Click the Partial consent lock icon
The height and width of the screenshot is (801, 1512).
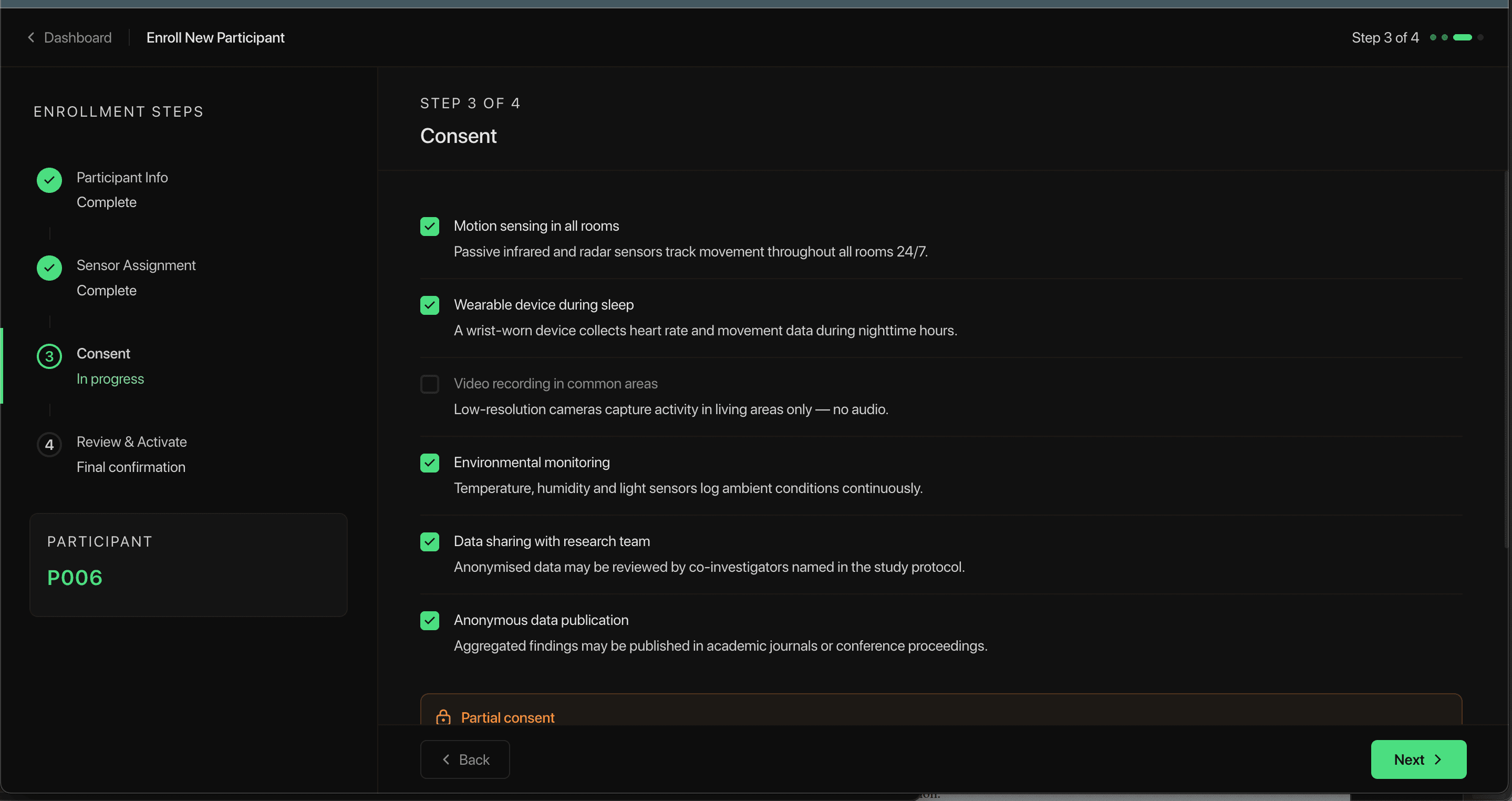[x=443, y=717]
